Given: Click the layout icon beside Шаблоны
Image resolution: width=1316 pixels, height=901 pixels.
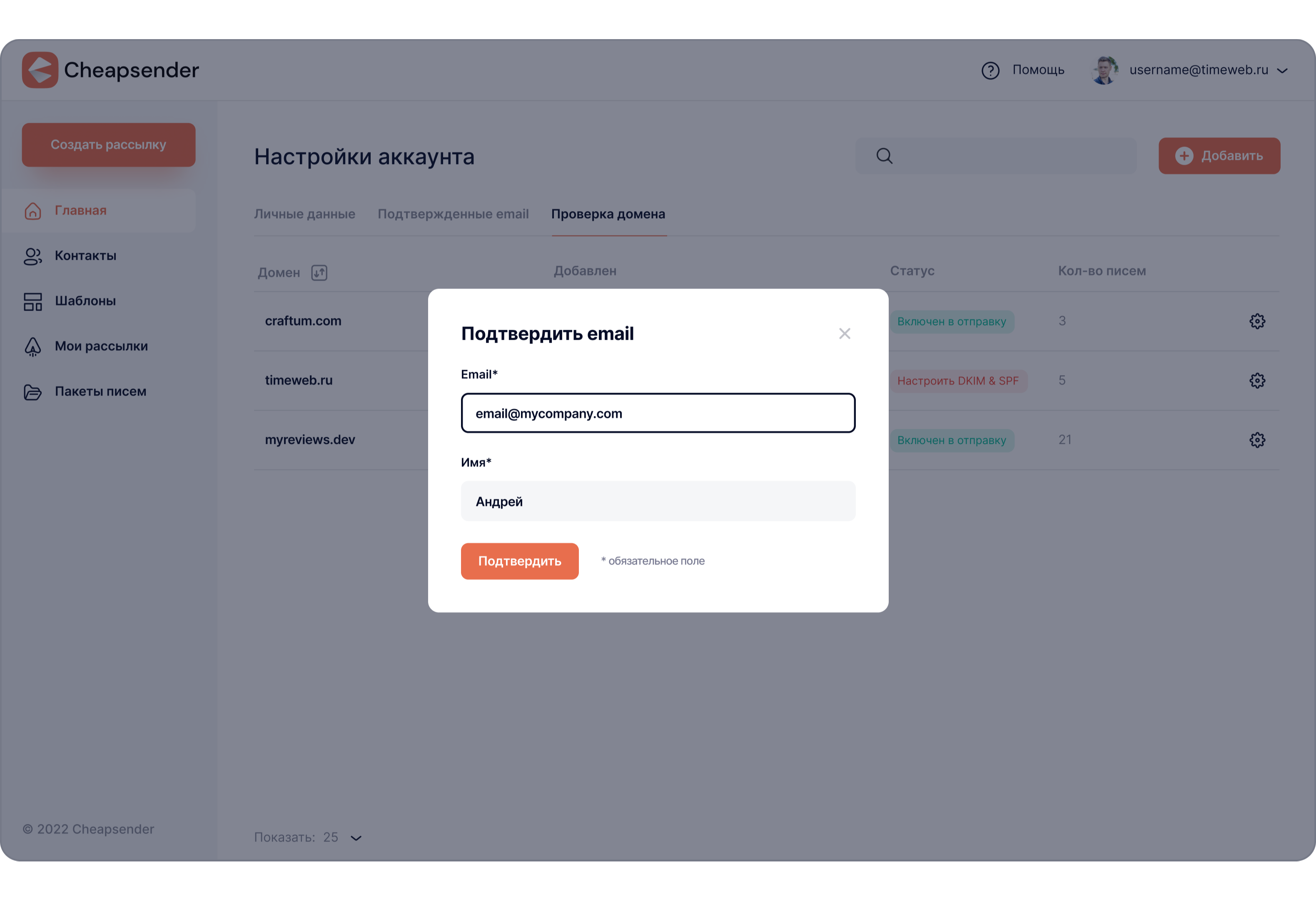Looking at the screenshot, I should click(x=33, y=302).
